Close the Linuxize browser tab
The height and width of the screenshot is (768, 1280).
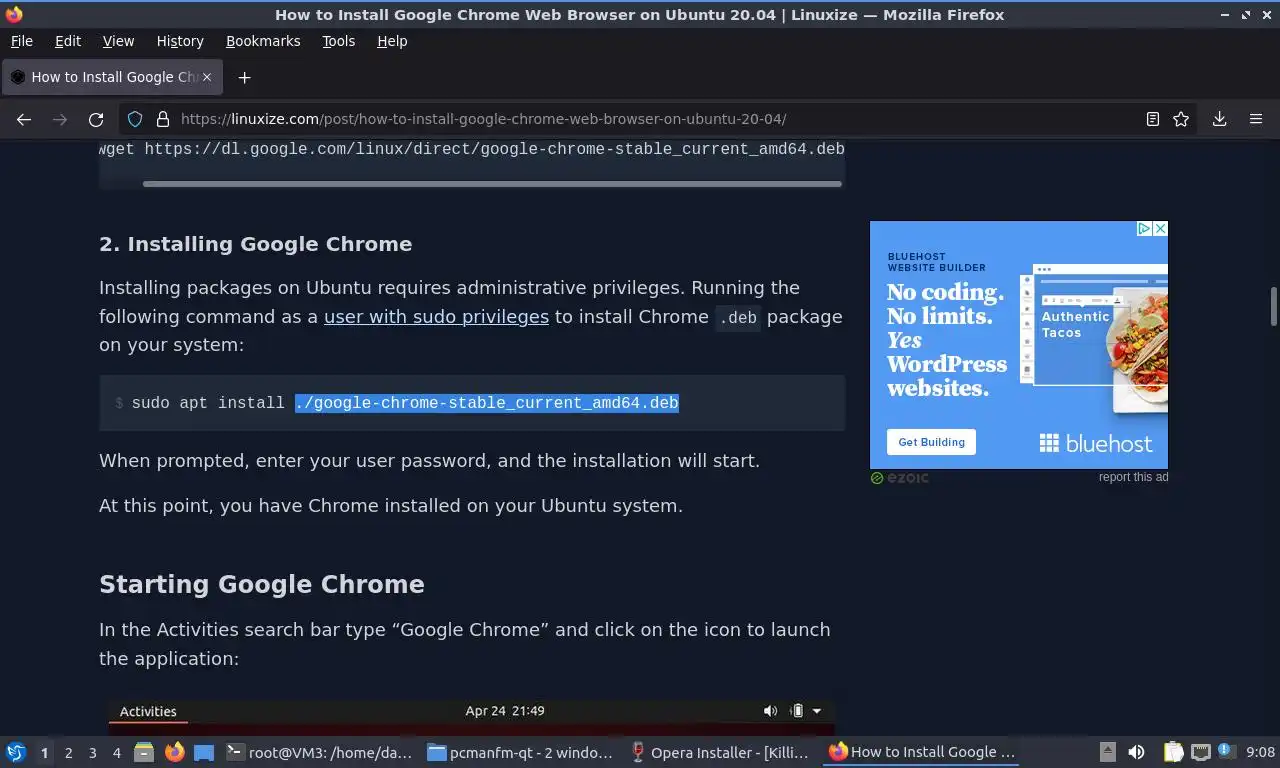(x=208, y=77)
